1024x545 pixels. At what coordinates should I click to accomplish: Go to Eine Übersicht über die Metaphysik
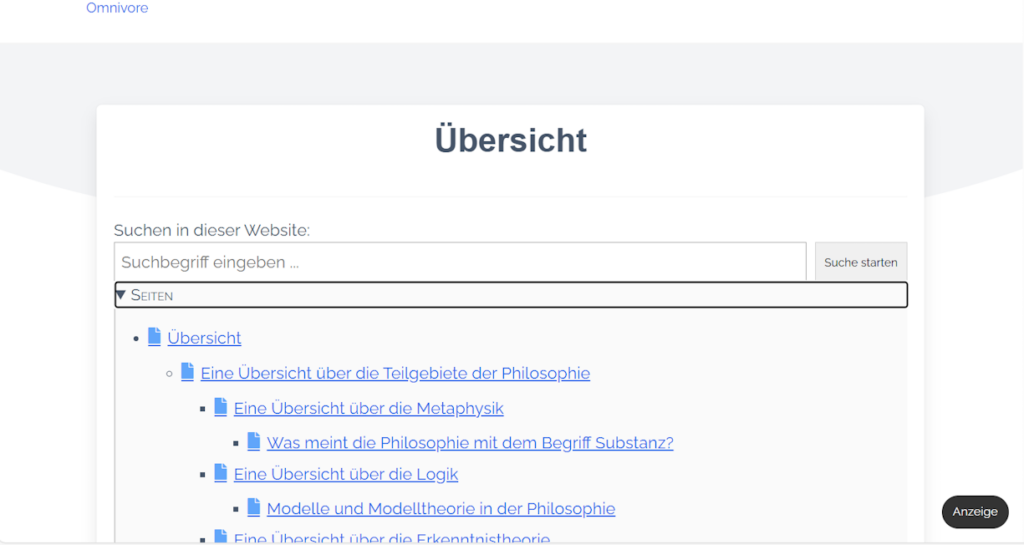tap(368, 408)
